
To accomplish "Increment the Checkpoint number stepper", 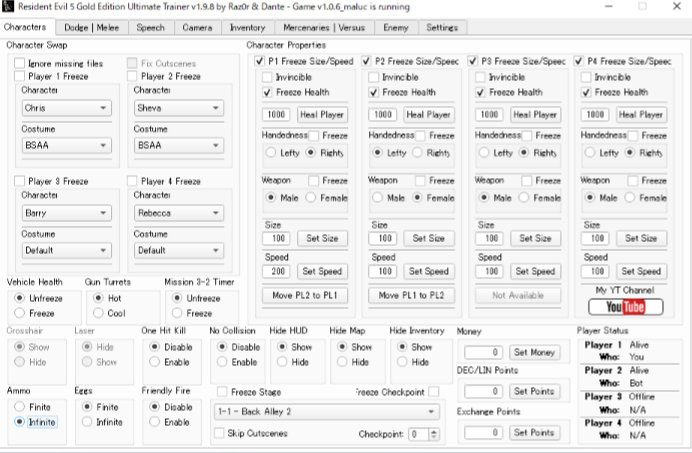I will (435, 430).
